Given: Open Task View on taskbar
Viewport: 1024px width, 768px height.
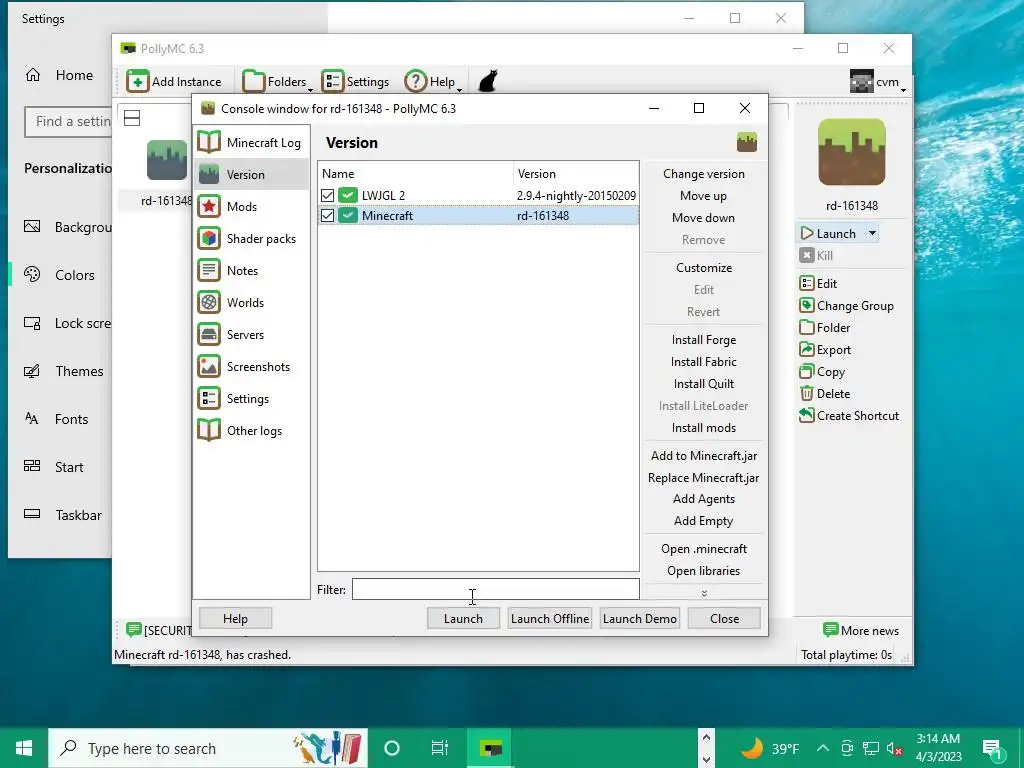Looking at the screenshot, I should (x=440, y=748).
